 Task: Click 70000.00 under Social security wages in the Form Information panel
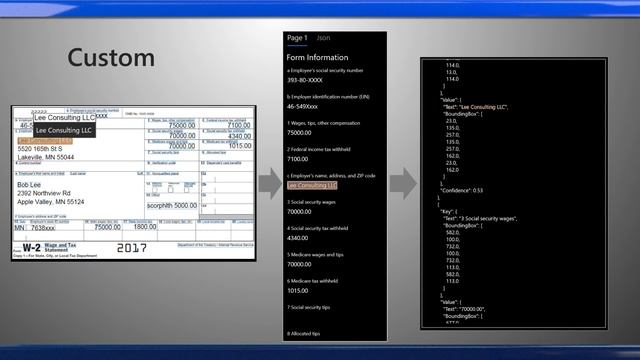coord(299,212)
